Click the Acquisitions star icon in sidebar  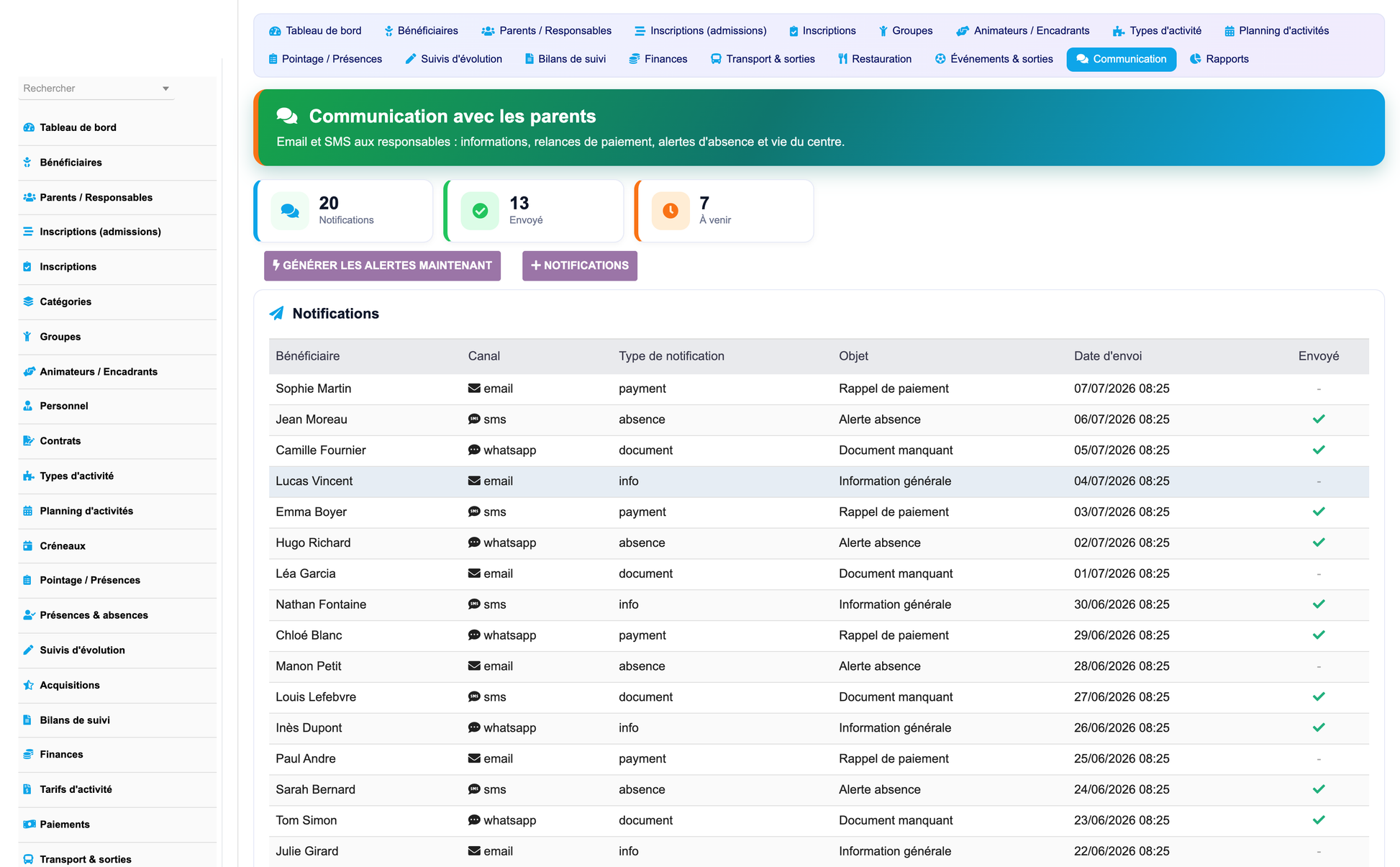(x=28, y=685)
